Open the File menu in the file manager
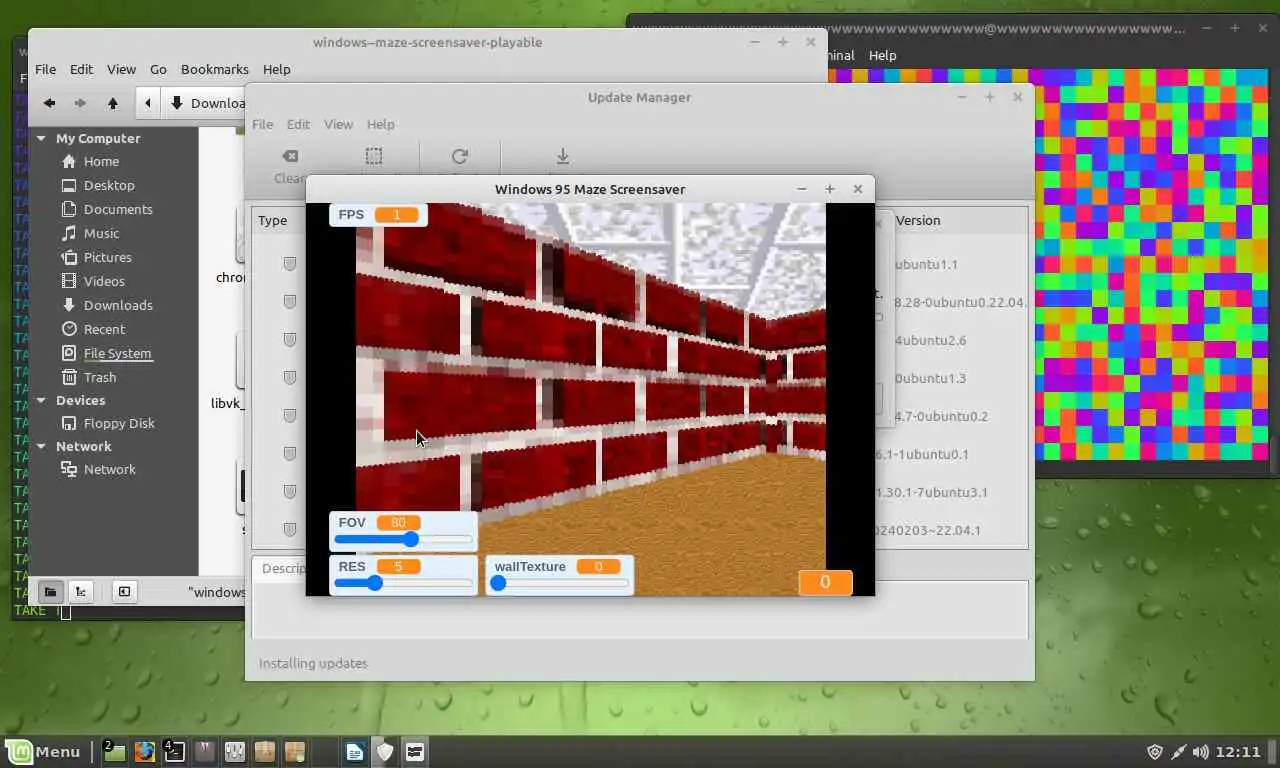The width and height of the screenshot is (1280, 768). [45, 69]
